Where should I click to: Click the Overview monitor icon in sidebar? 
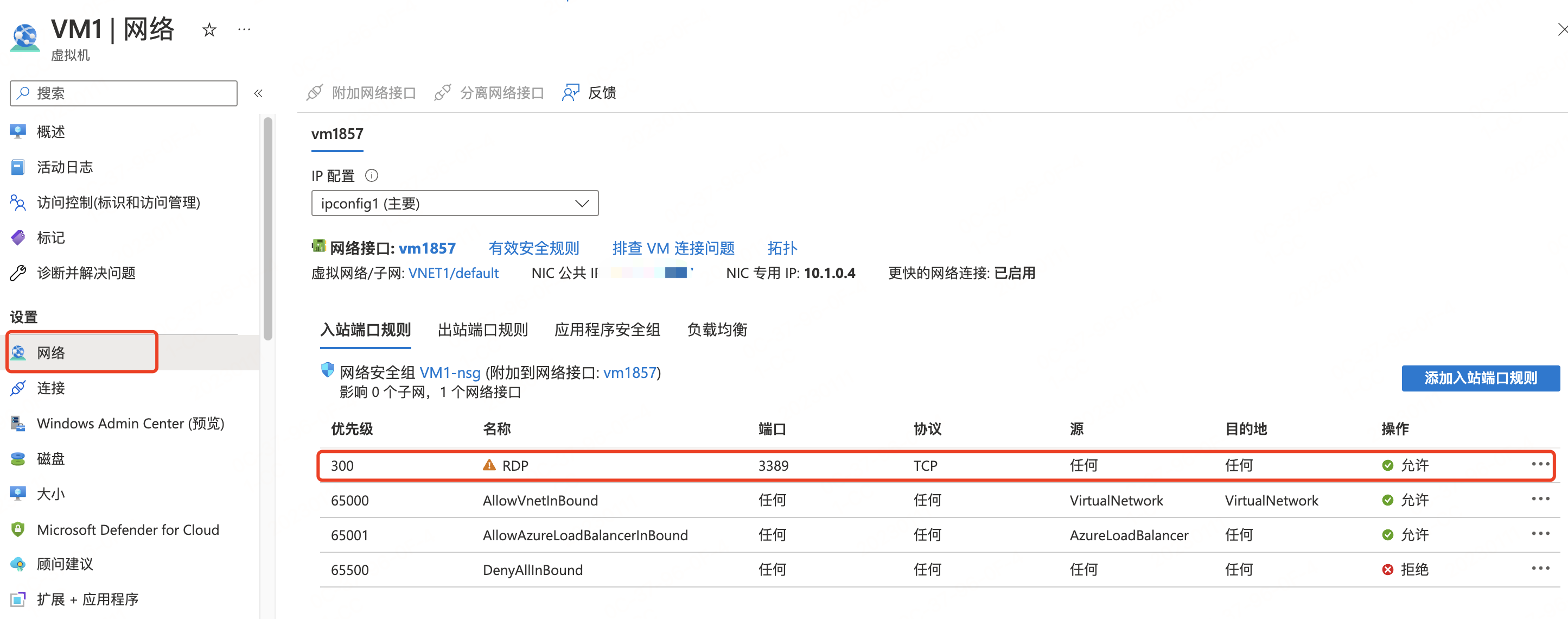(18, 131)
